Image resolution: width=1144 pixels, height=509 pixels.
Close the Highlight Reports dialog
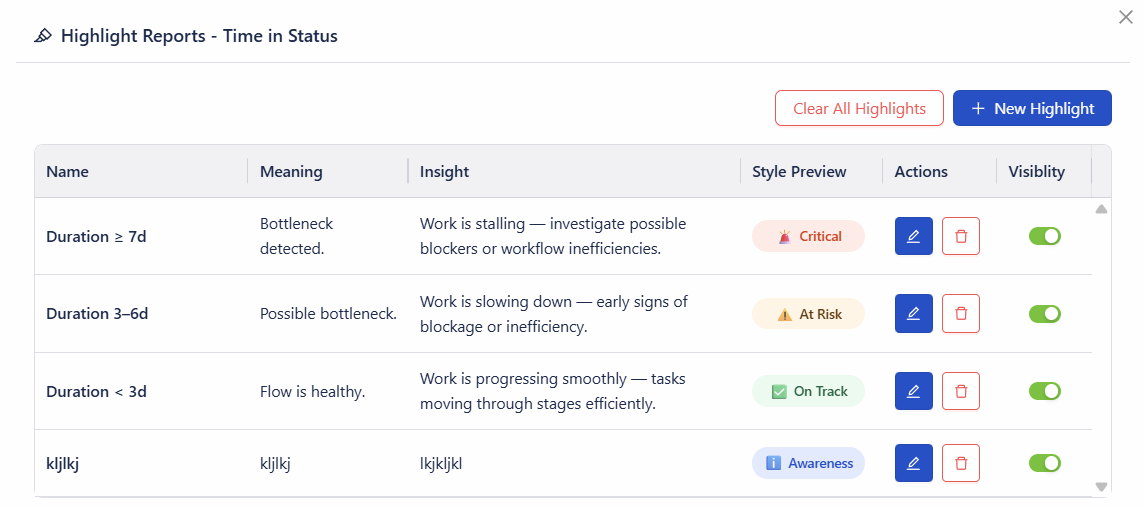point(1125,16)
